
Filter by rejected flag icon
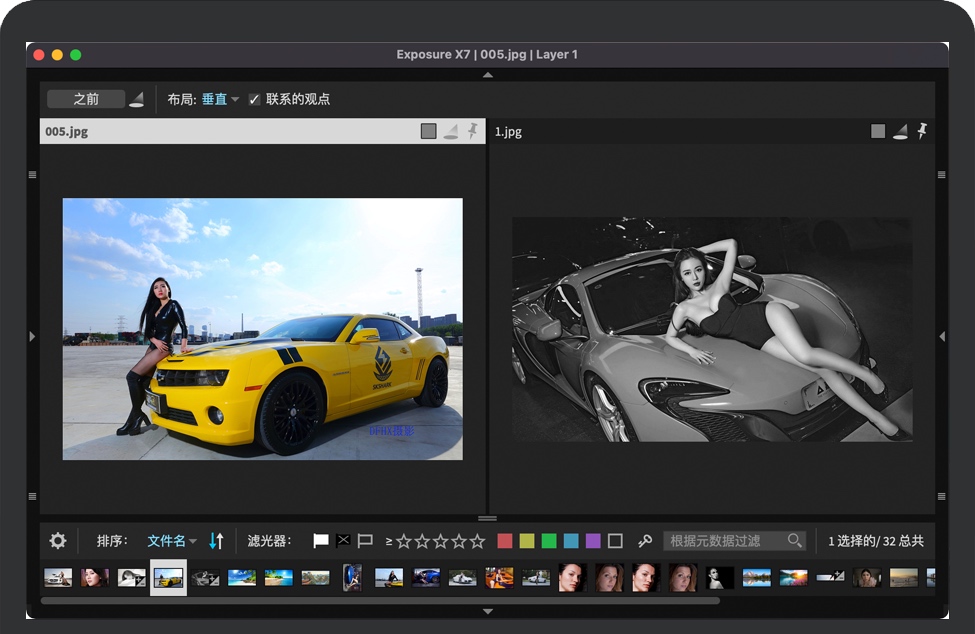pyautogui.click(x=343, y=541)
